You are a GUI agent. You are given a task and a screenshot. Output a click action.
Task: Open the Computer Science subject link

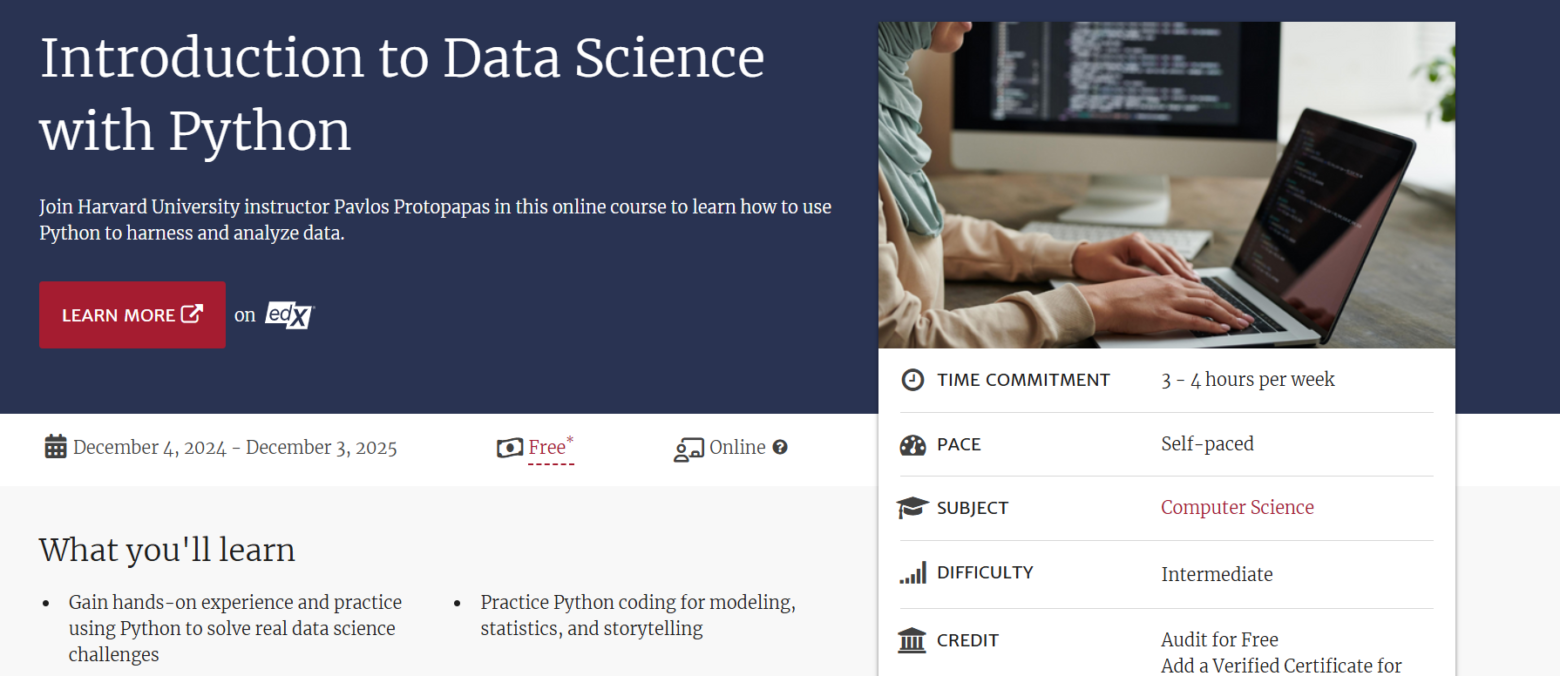coord(1237,508)
